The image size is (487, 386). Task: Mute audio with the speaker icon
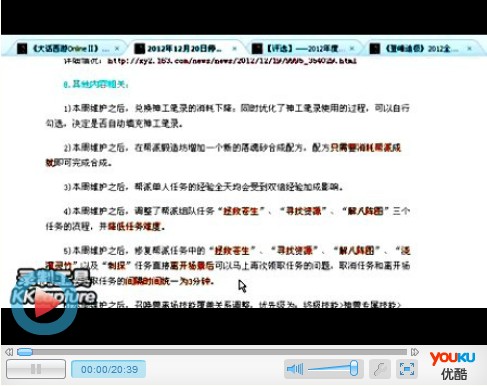(x=295, y=369)
